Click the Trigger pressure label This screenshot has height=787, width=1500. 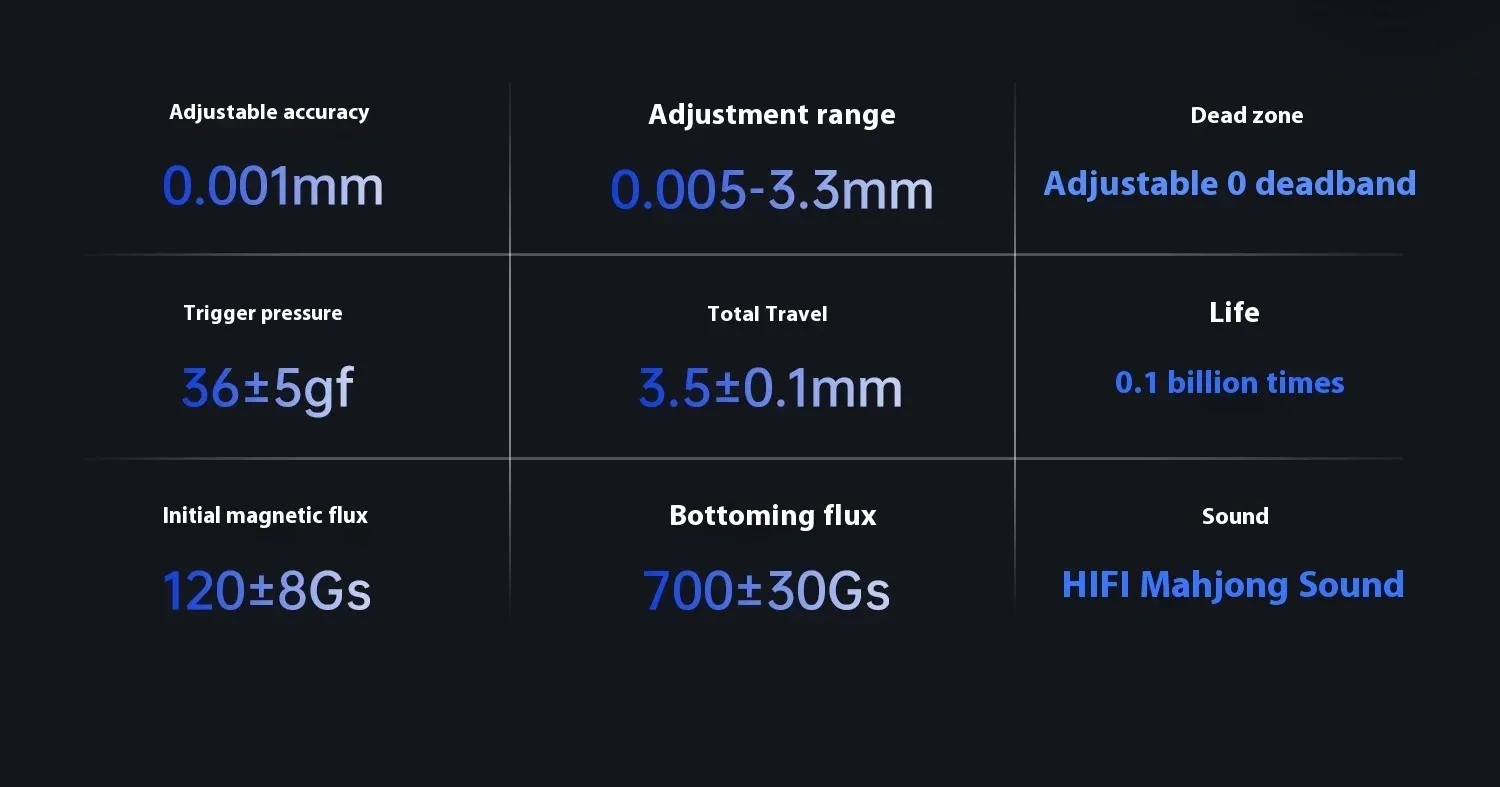(x=262, y=313)
